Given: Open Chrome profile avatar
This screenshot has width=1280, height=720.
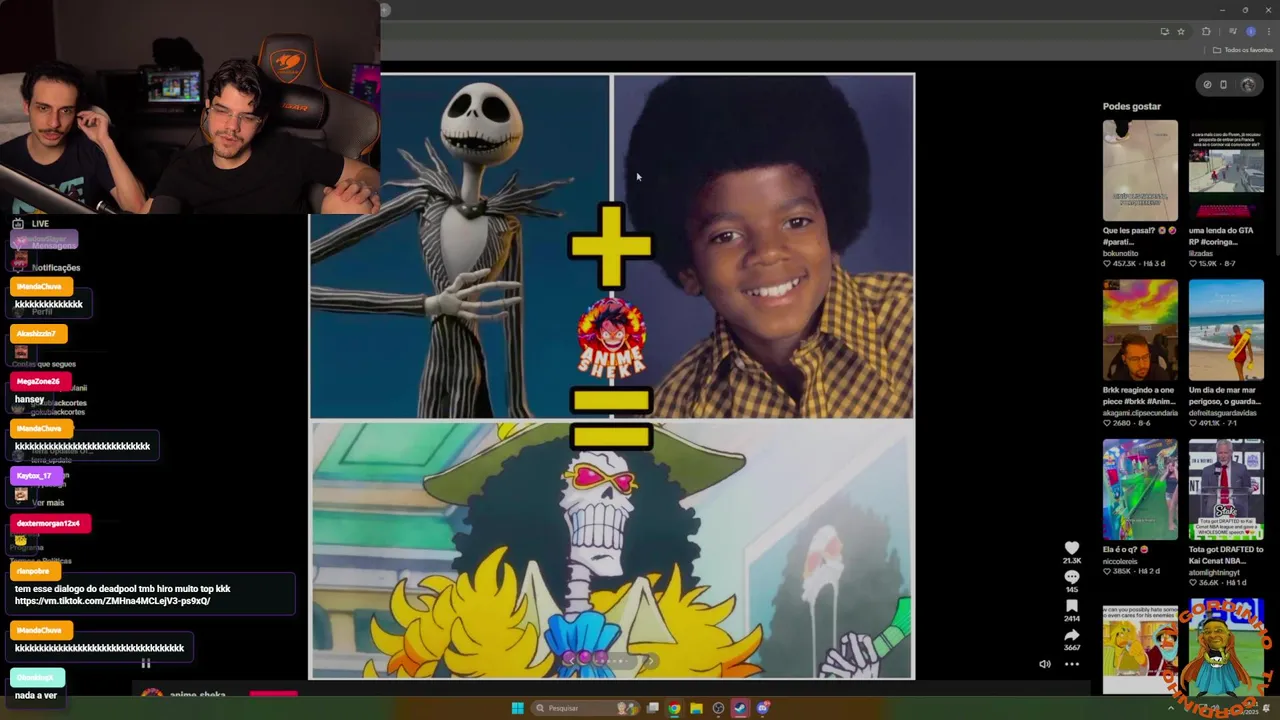Looking at the screenshot, I should pos(1250,32).
